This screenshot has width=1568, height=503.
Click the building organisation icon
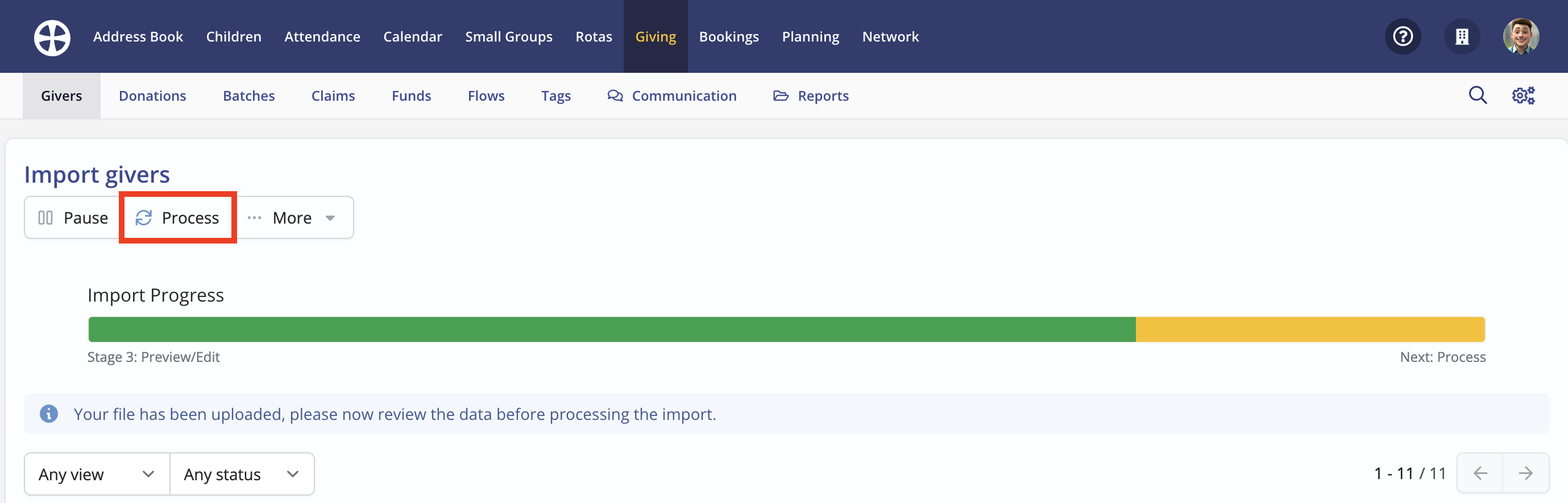tap(1462, 36)
